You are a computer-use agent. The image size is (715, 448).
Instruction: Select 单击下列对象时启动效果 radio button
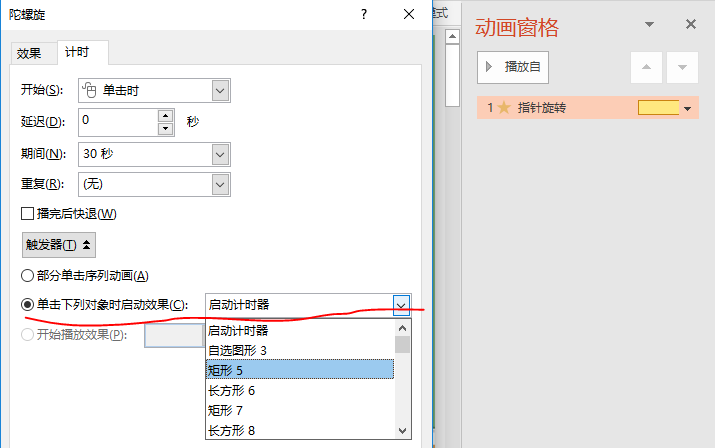click(x=27, y=304)
